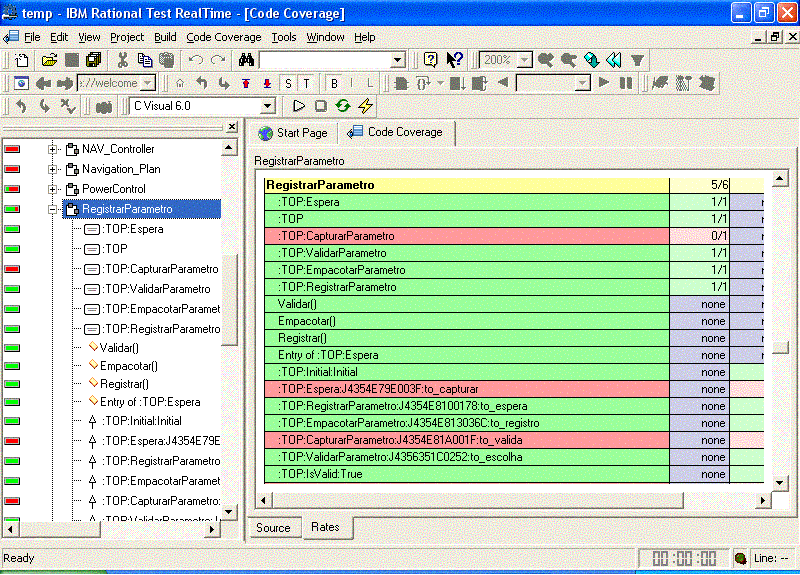Click the Save all toolbar icon

(x=94, y=60)
